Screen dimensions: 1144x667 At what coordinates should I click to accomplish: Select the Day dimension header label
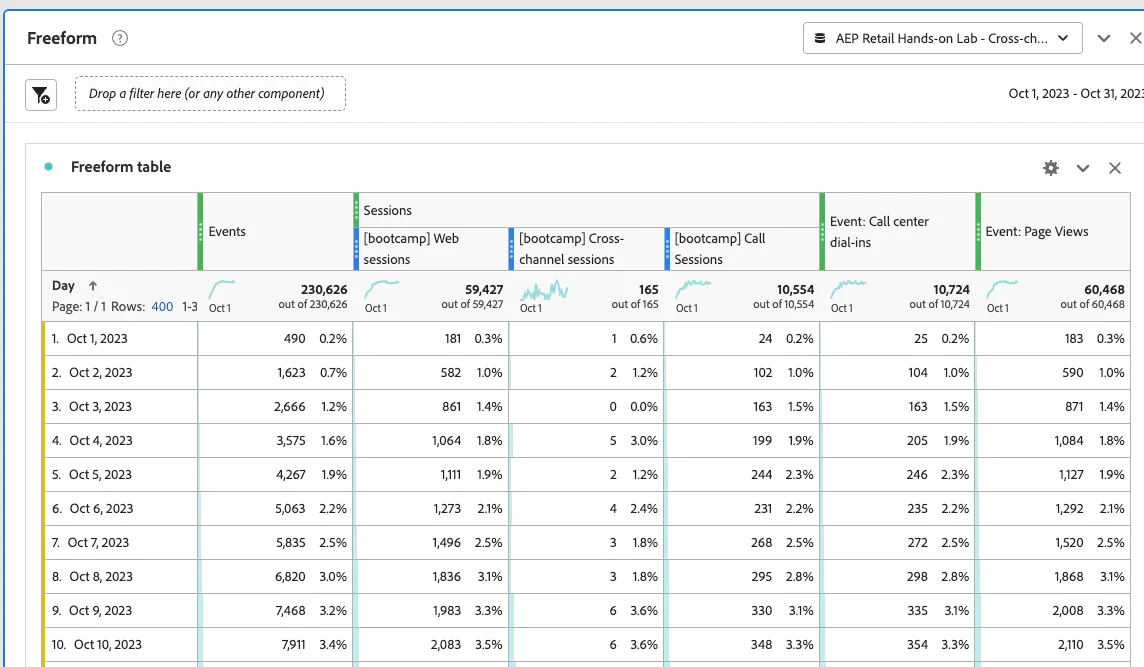[63, 285]
